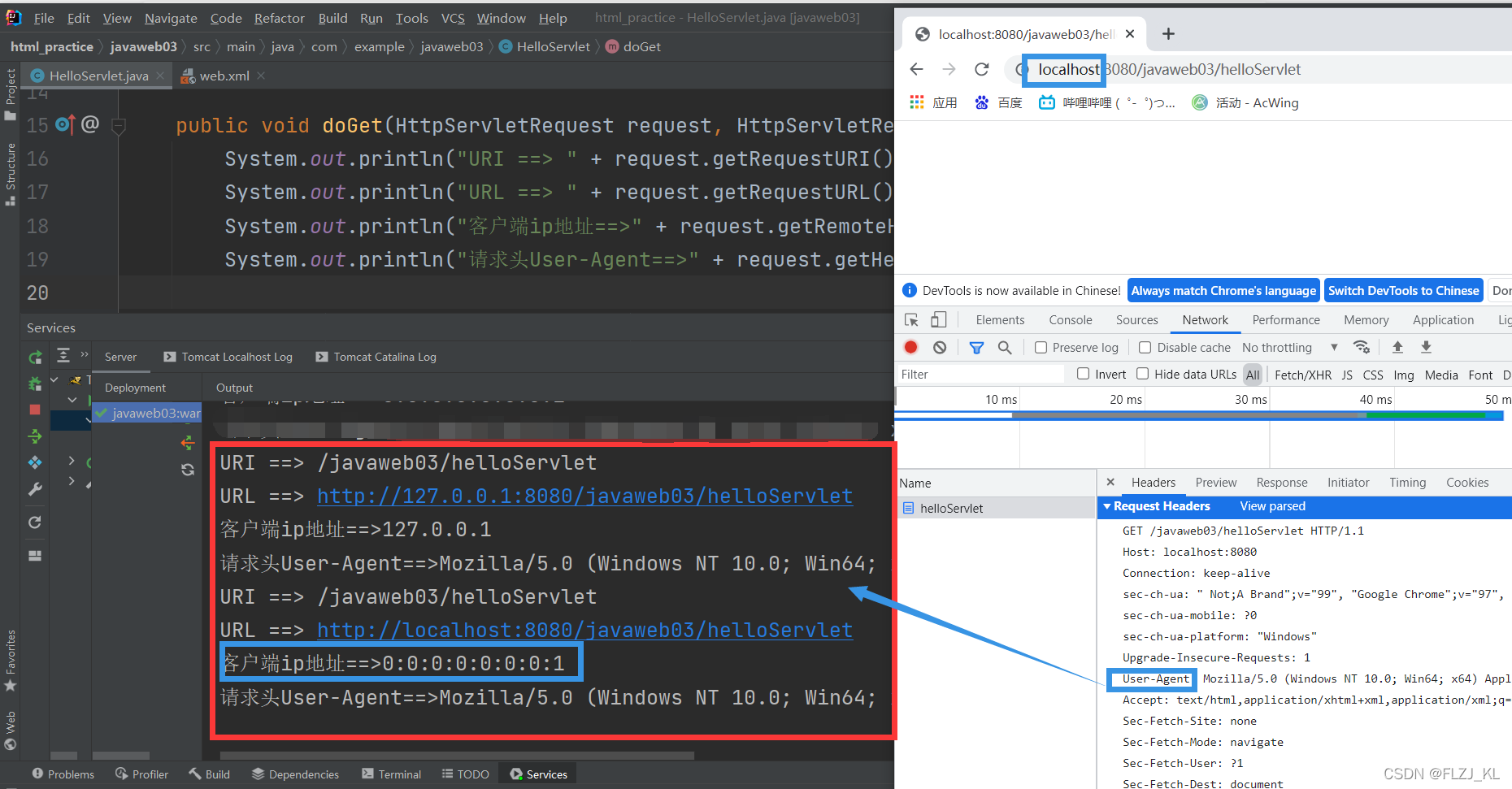Open the 127.0.0.1:8080 helloServlet URL link

coord(584,496)
